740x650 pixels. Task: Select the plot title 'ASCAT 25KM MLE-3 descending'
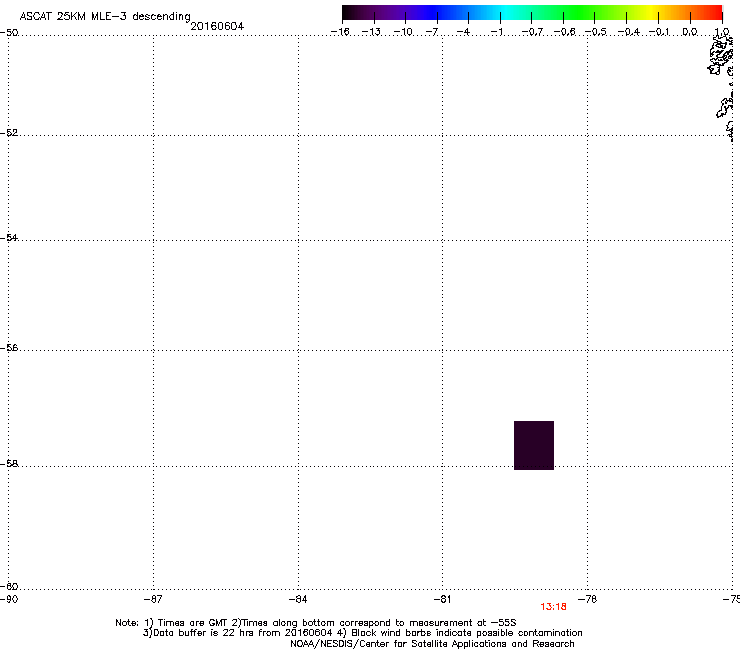[x=105, y=17]
